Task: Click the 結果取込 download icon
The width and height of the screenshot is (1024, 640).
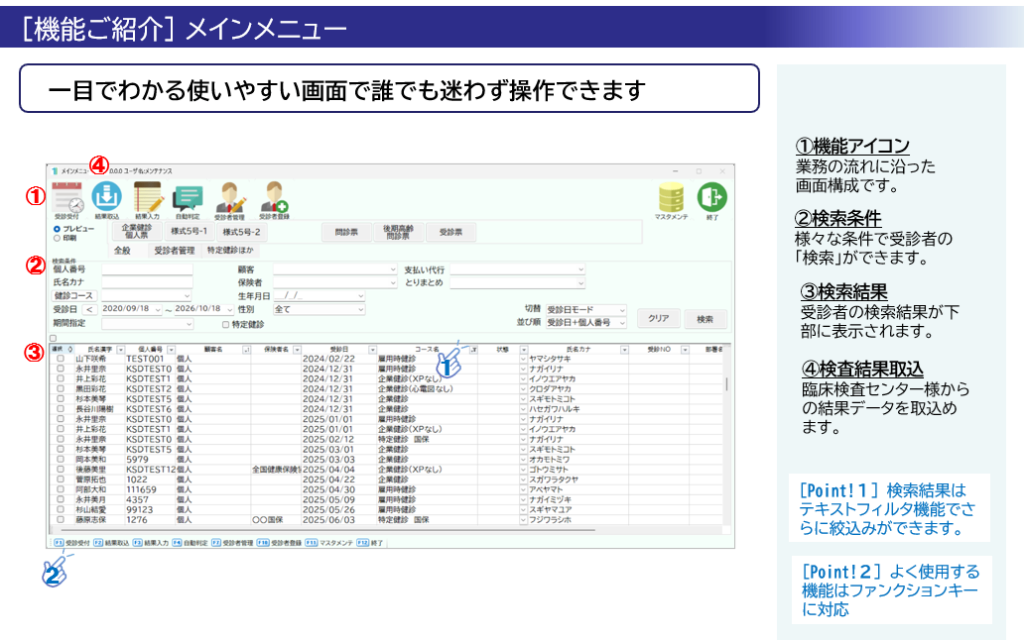Action: pyautogui.click(x=106, y=196)
